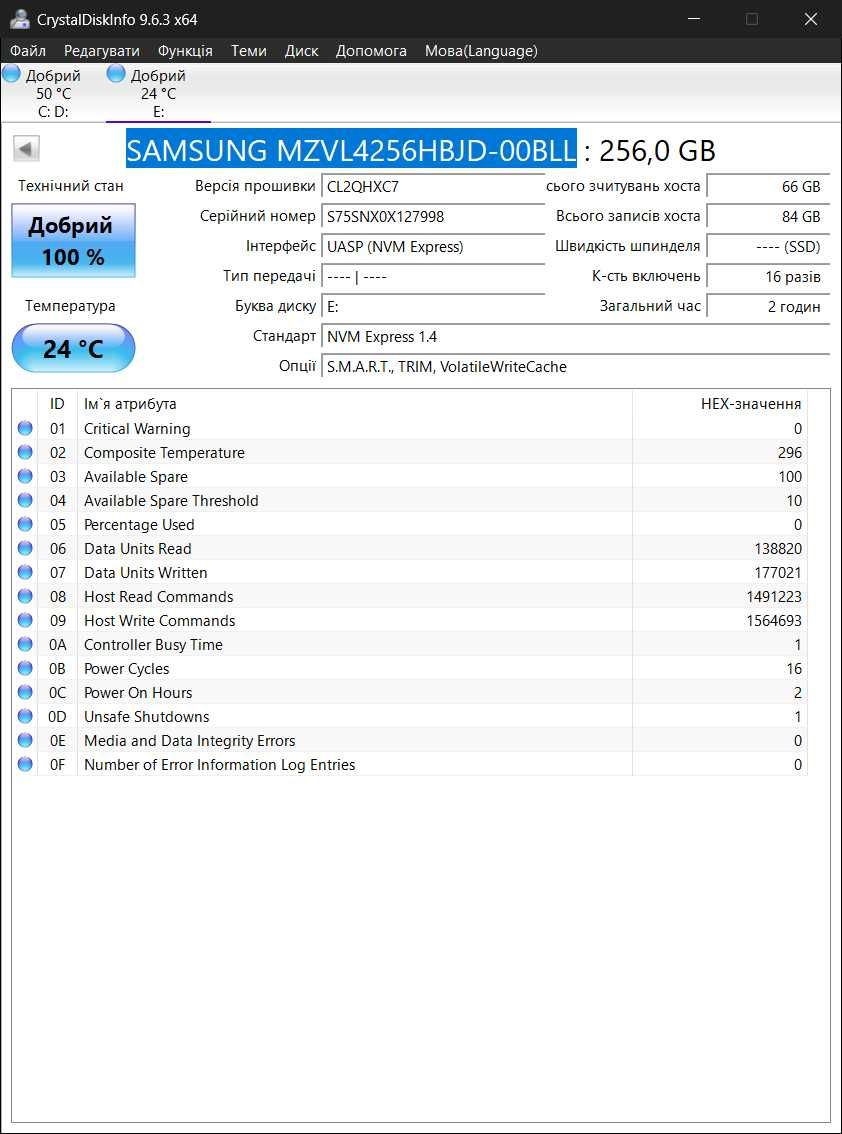The image size is (842, 1134).
Task: Click the blue status circle on C: D: tab
Action: tap(12, 73)
